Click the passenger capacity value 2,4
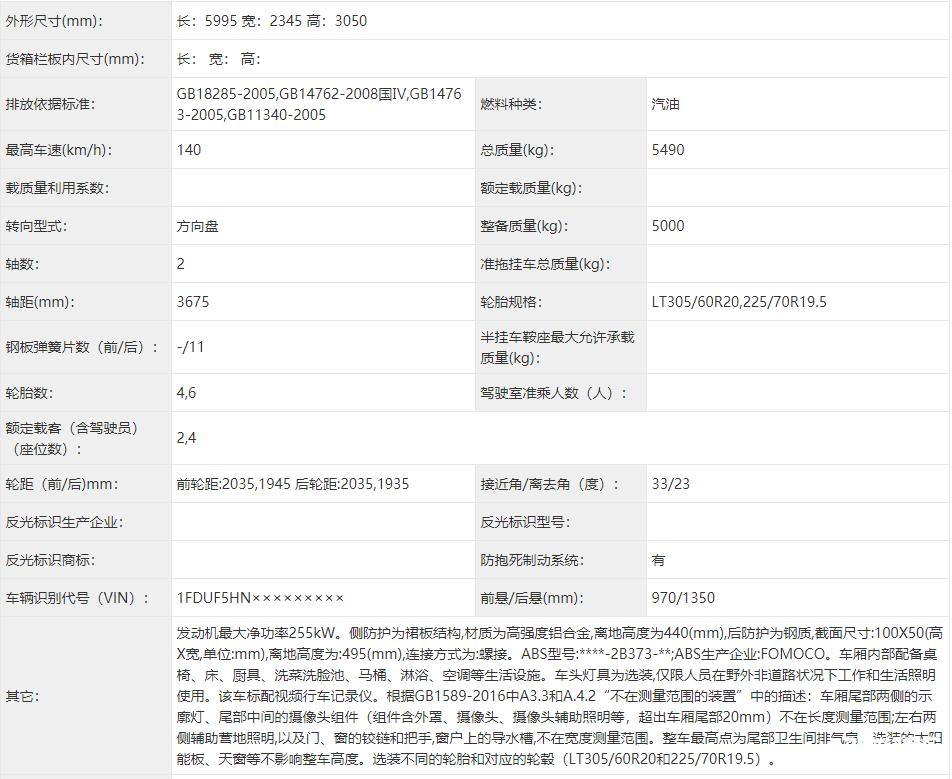 tap(184, 437)
